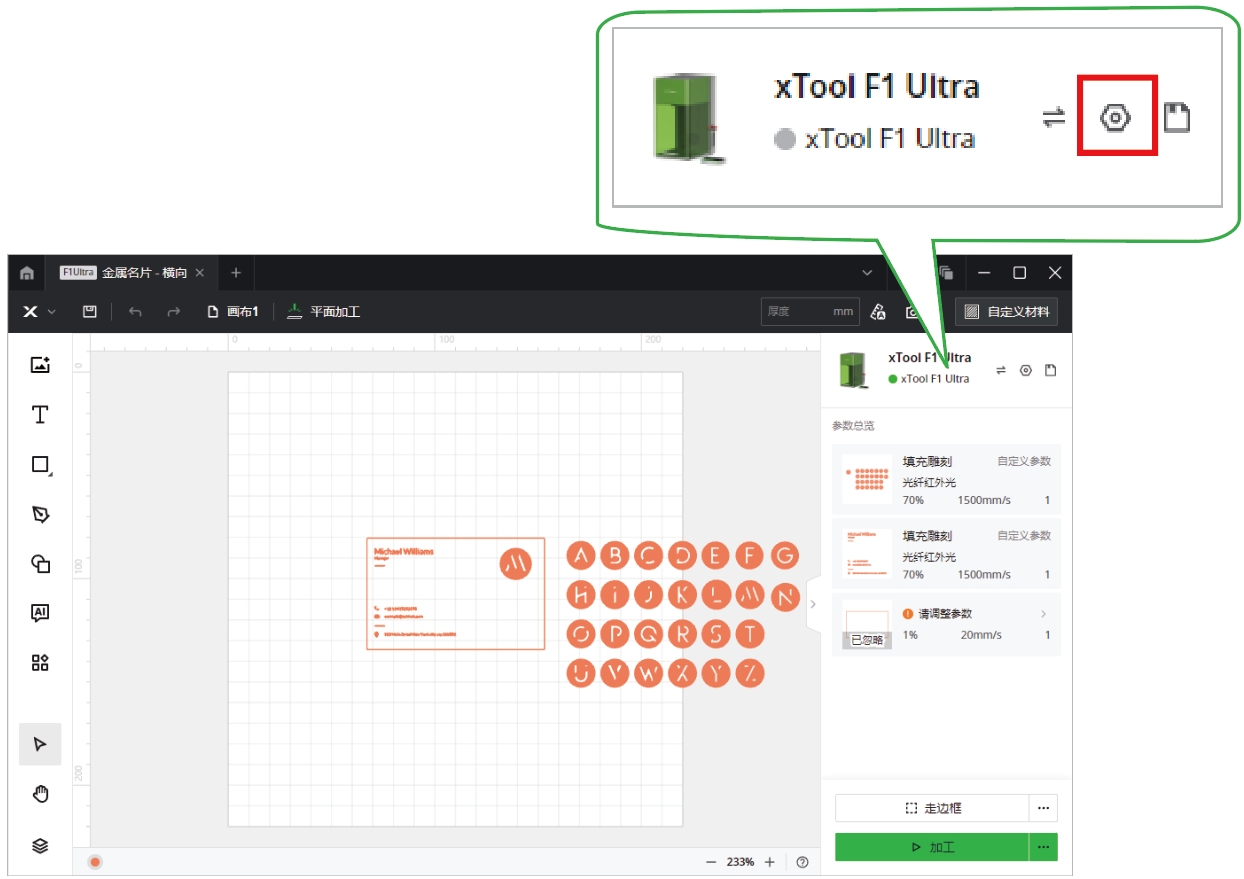The image size is (1244, 879).
Task: Select the letter A circle on canvas
Action: tap(581, 556)
